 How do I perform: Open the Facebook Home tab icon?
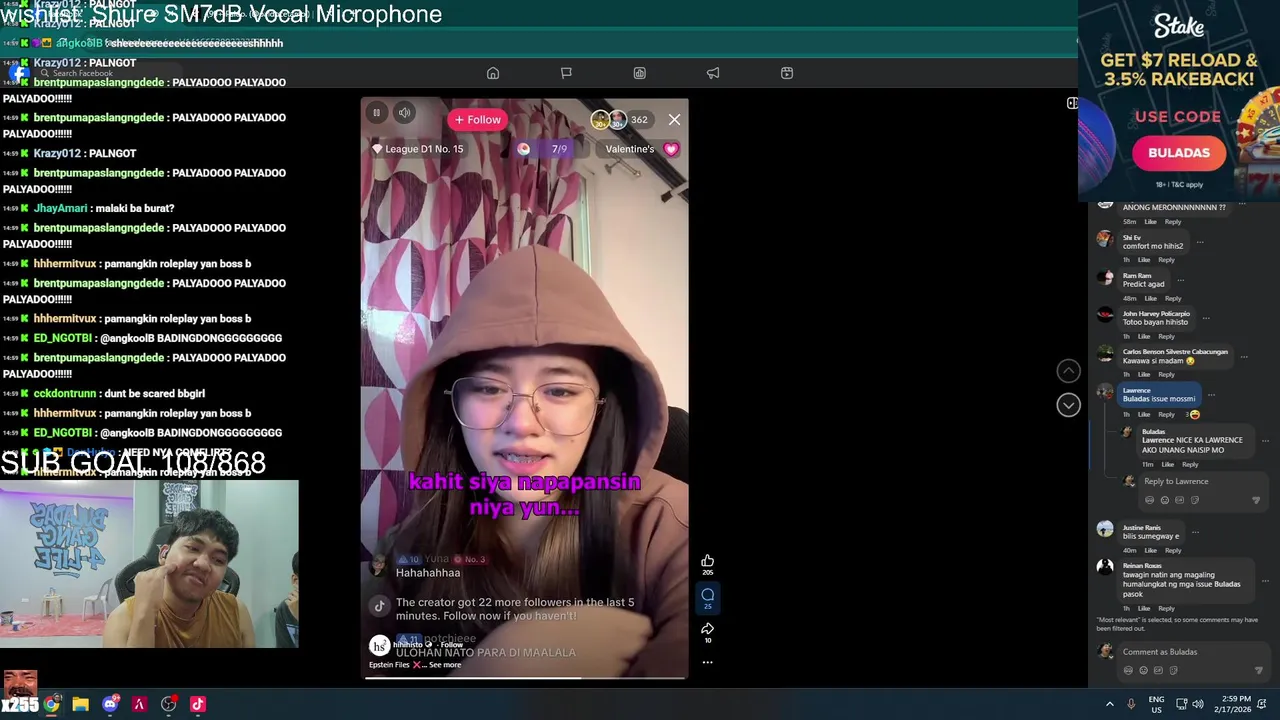(x=493, y=73)
